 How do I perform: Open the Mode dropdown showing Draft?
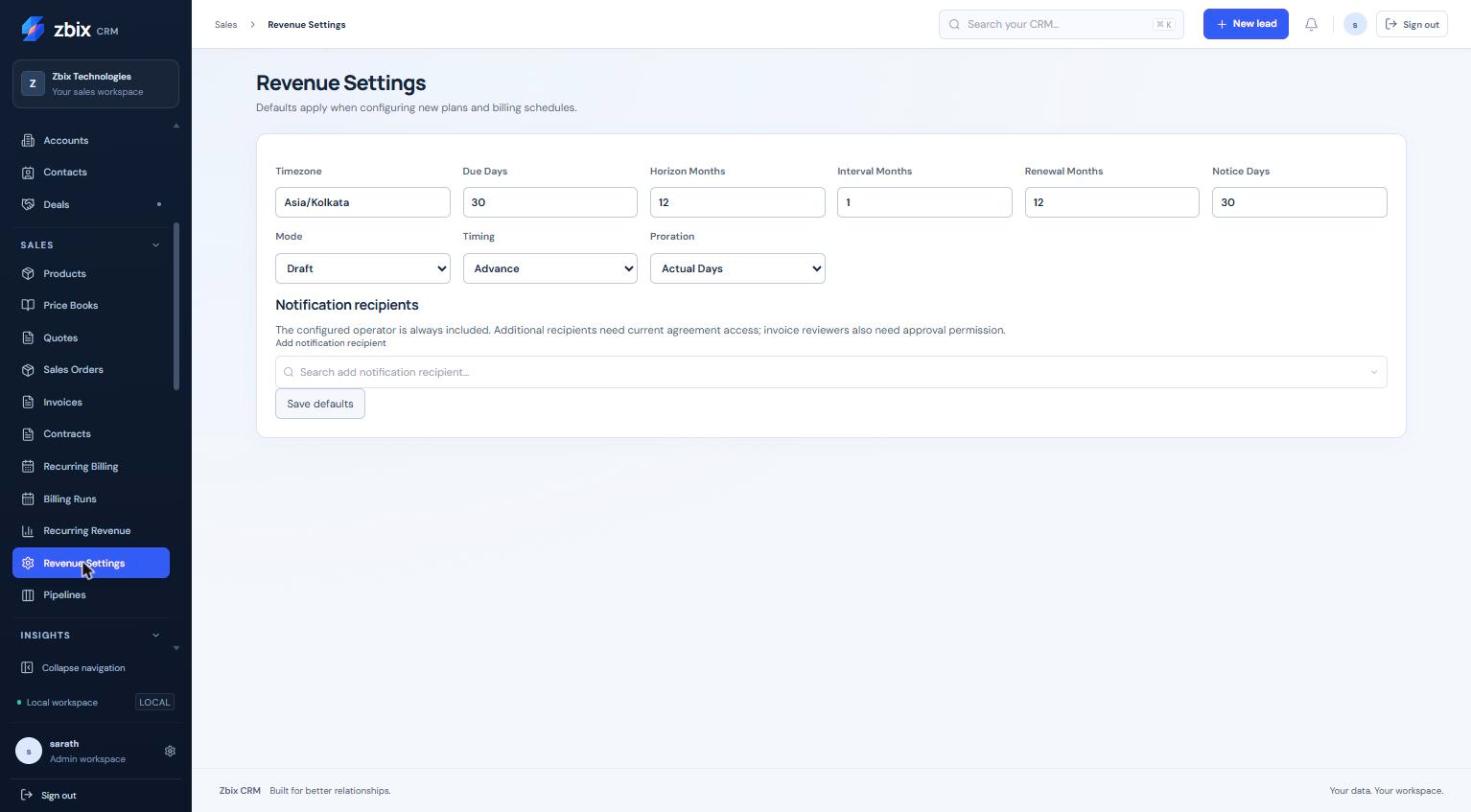(x=362, y=268)
